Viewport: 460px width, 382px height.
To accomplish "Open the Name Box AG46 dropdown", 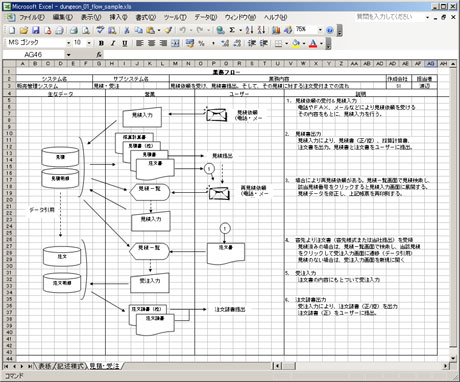I will (68, 55).
